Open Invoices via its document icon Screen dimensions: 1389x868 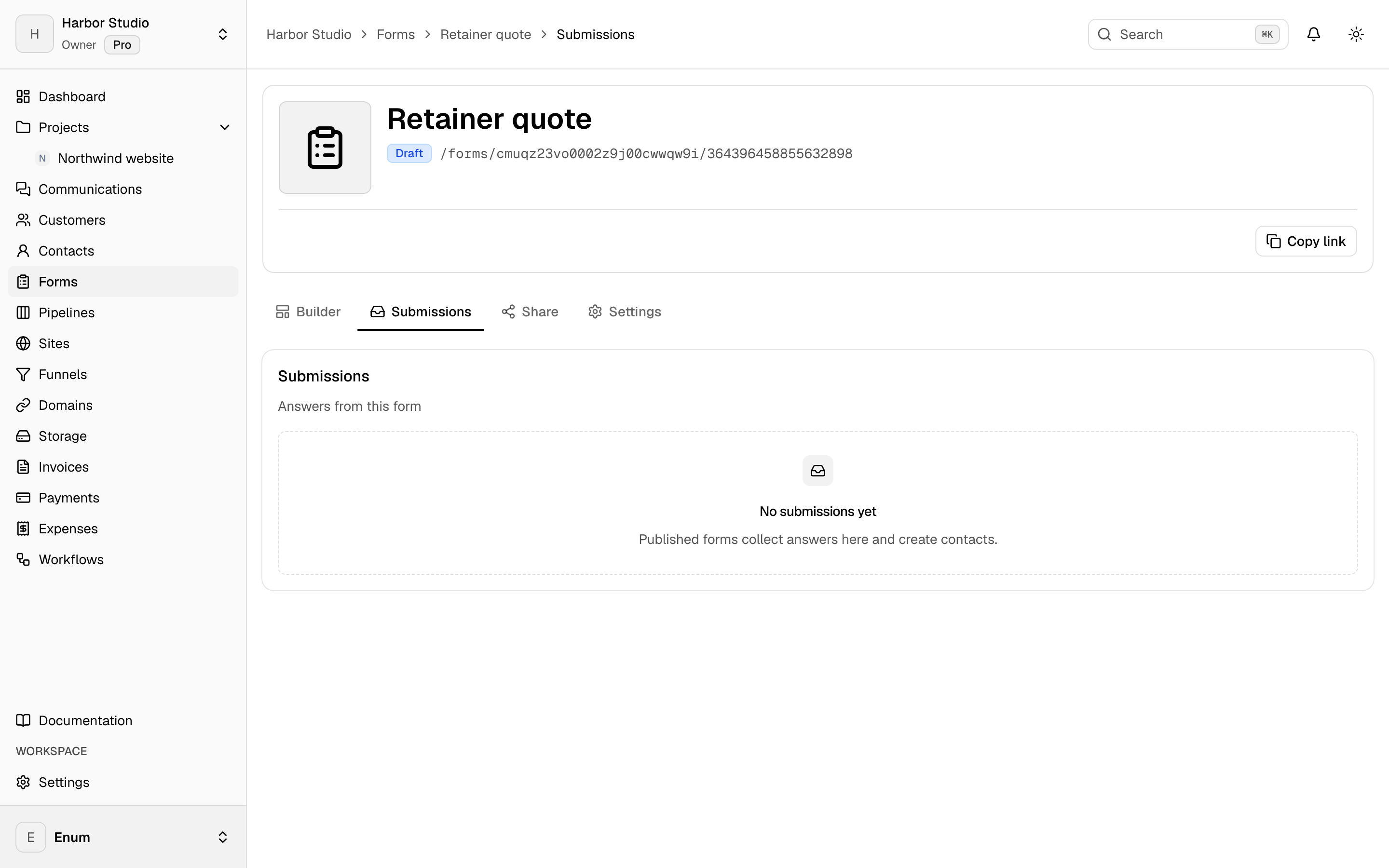pyautogui.click(x=23, y=467)
